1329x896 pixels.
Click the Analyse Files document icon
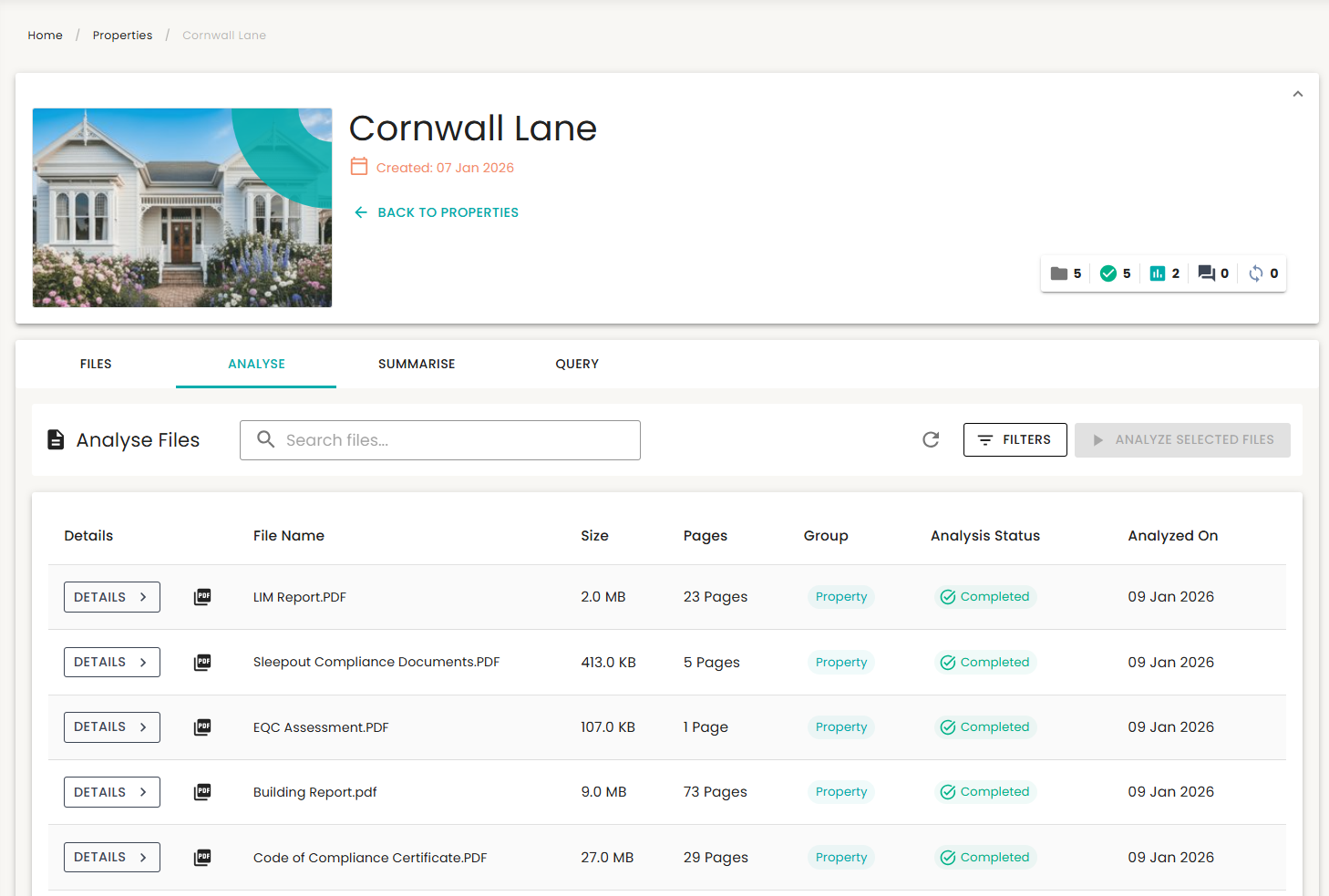(56, 438)
